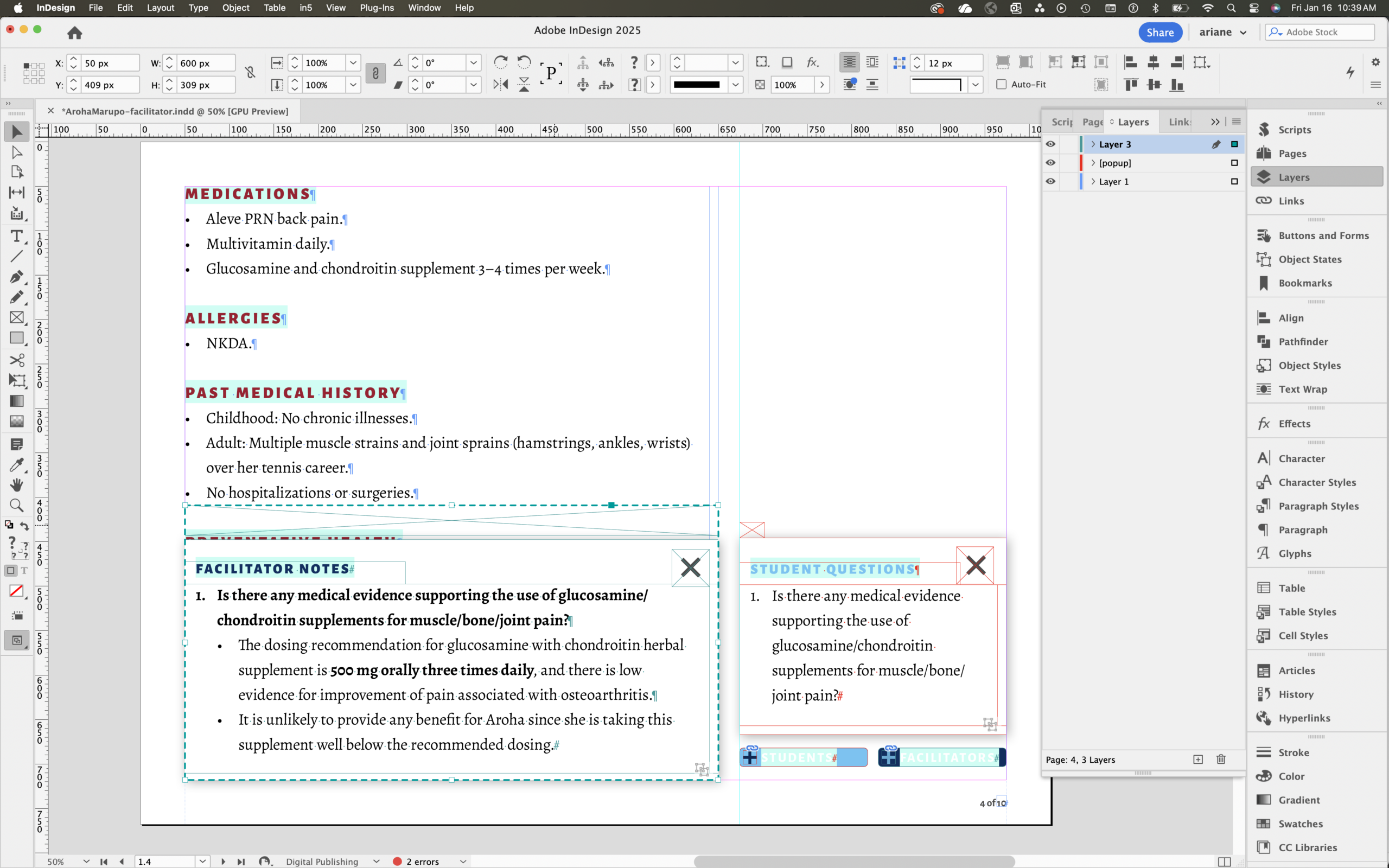Open Paragraph Styles panel from dock
Viewport: 1389px width, 868px height.
tap(1318, 506)
